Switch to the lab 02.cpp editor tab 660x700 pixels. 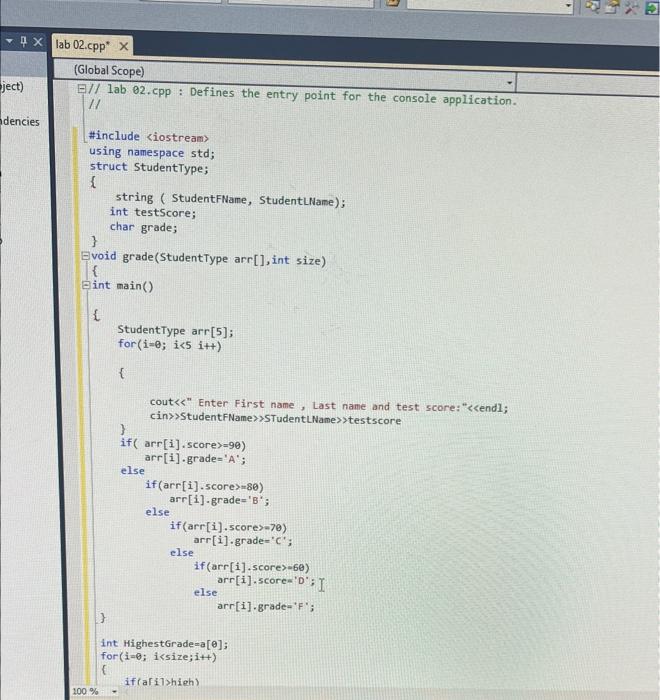click(82, 45)
